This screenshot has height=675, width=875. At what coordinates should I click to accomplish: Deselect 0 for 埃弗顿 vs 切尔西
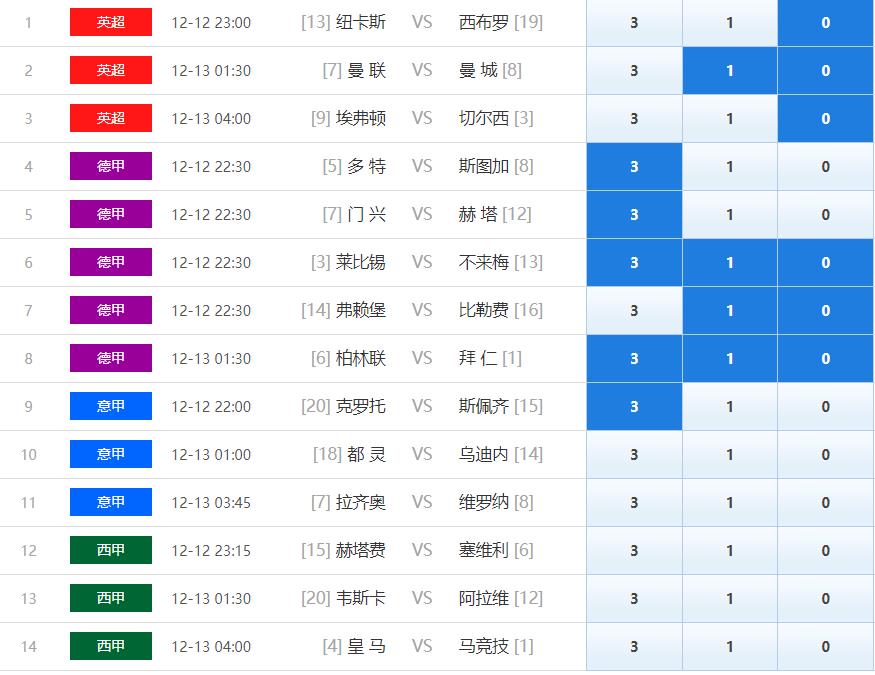pos(825,119)
